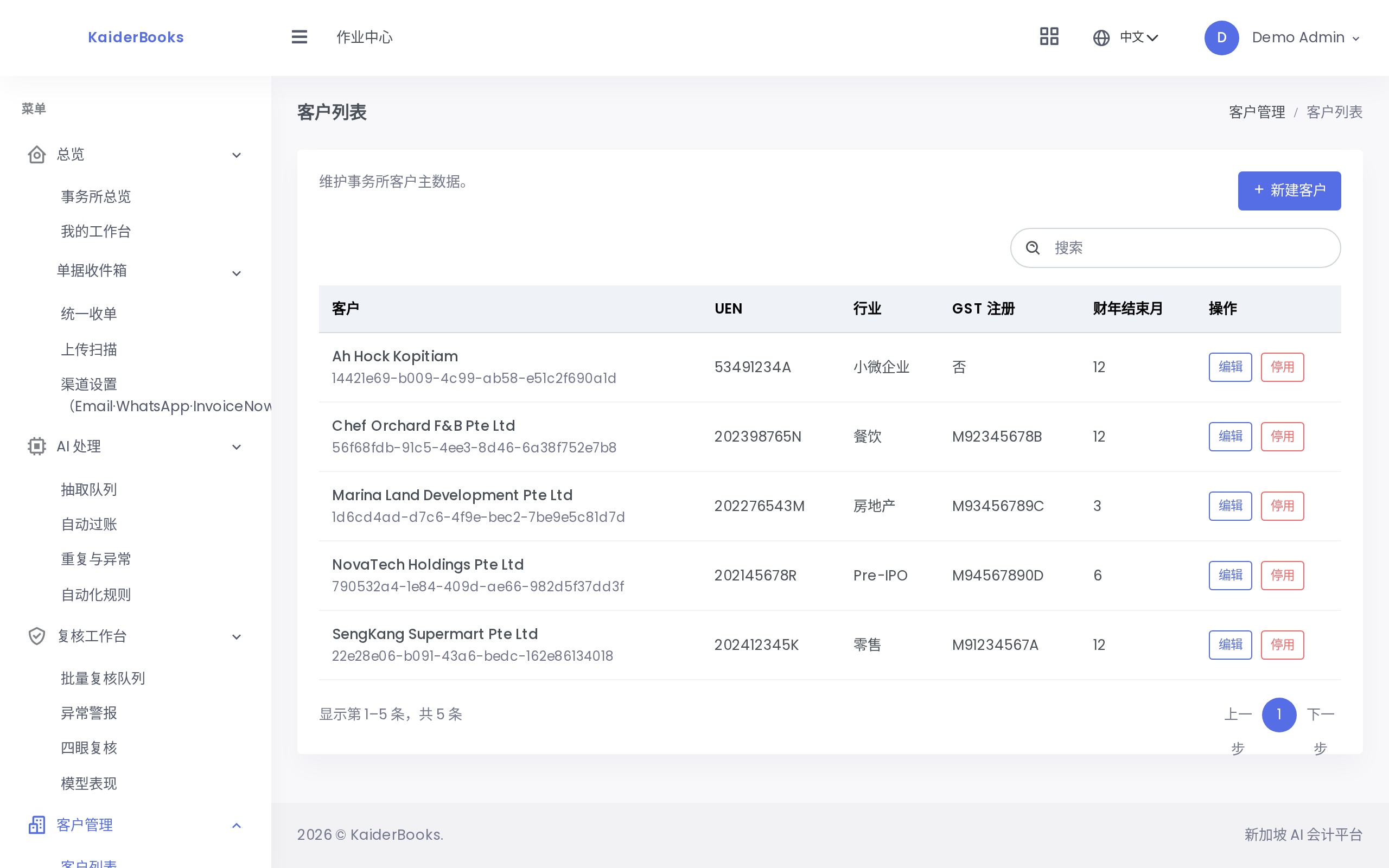Click the Pre-IPO industry cell
The width and height of the screenshot is (1389, 868).
pyautogui.click(x=881, y=576)
